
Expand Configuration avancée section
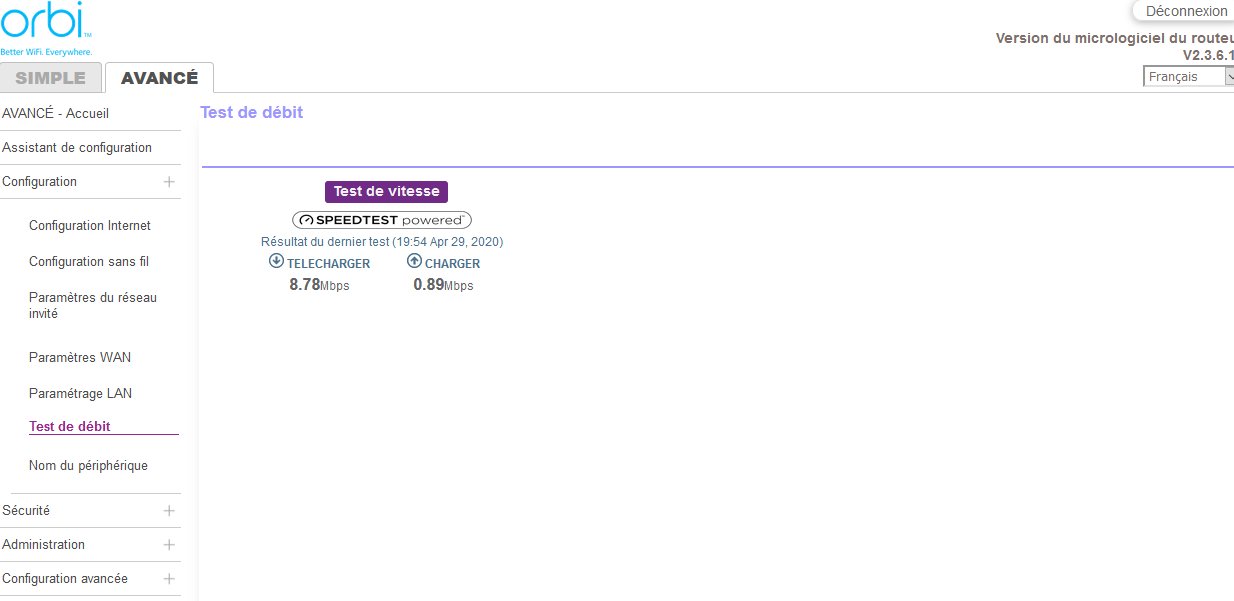(x=169, y=579)
